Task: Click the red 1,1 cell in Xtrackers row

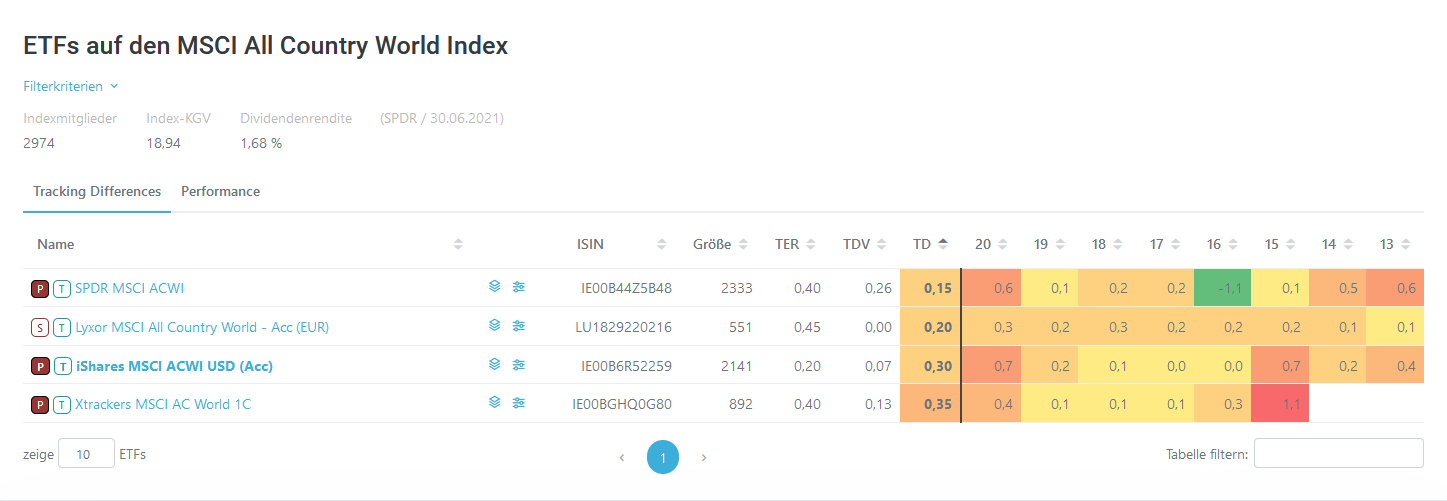Action: click(1280, 404)
